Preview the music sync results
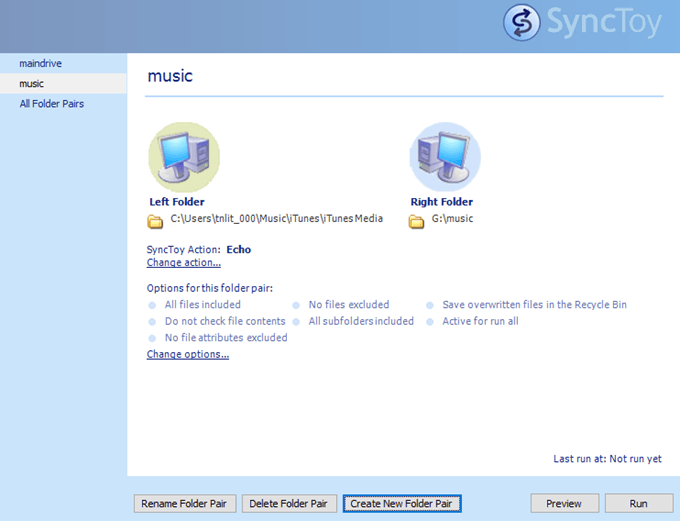The height and width of the screenshot is (521, 680). (564, 503)
